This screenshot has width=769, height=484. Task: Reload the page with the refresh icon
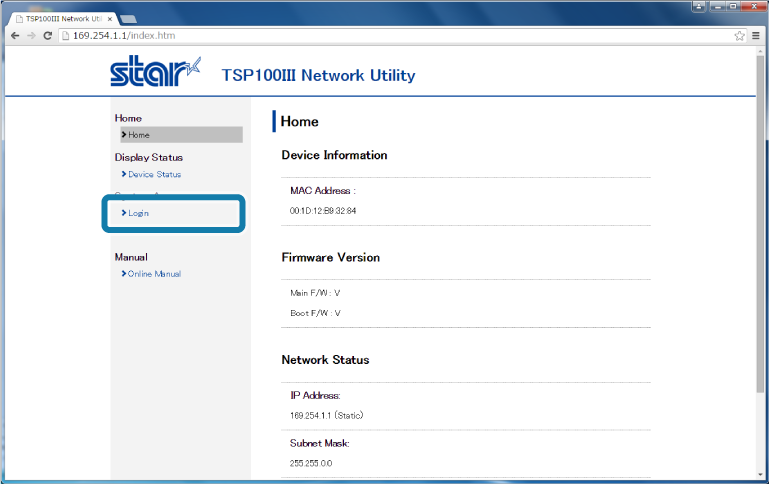(48, 36)
